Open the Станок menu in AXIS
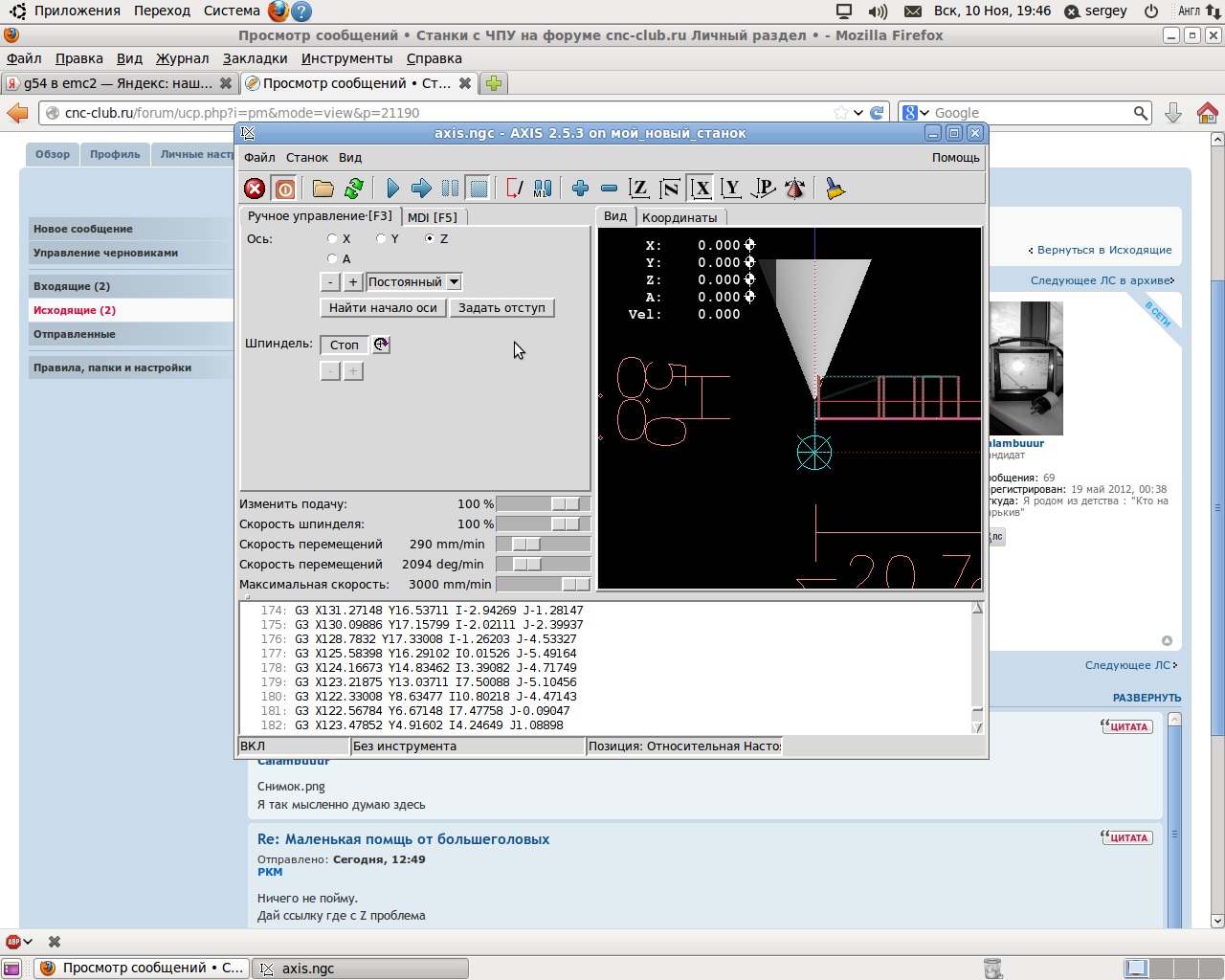The width and height of the screenshot is (1225, 980). click(x=306, y=158)
